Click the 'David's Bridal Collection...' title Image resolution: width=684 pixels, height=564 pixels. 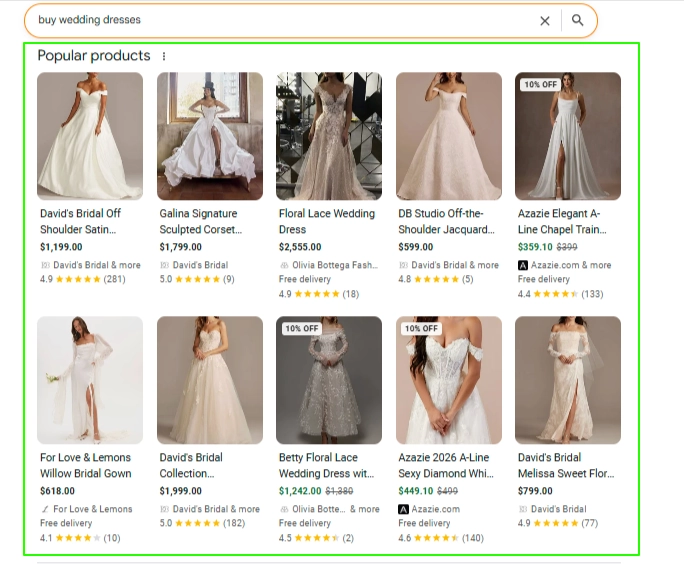point(191,465)
